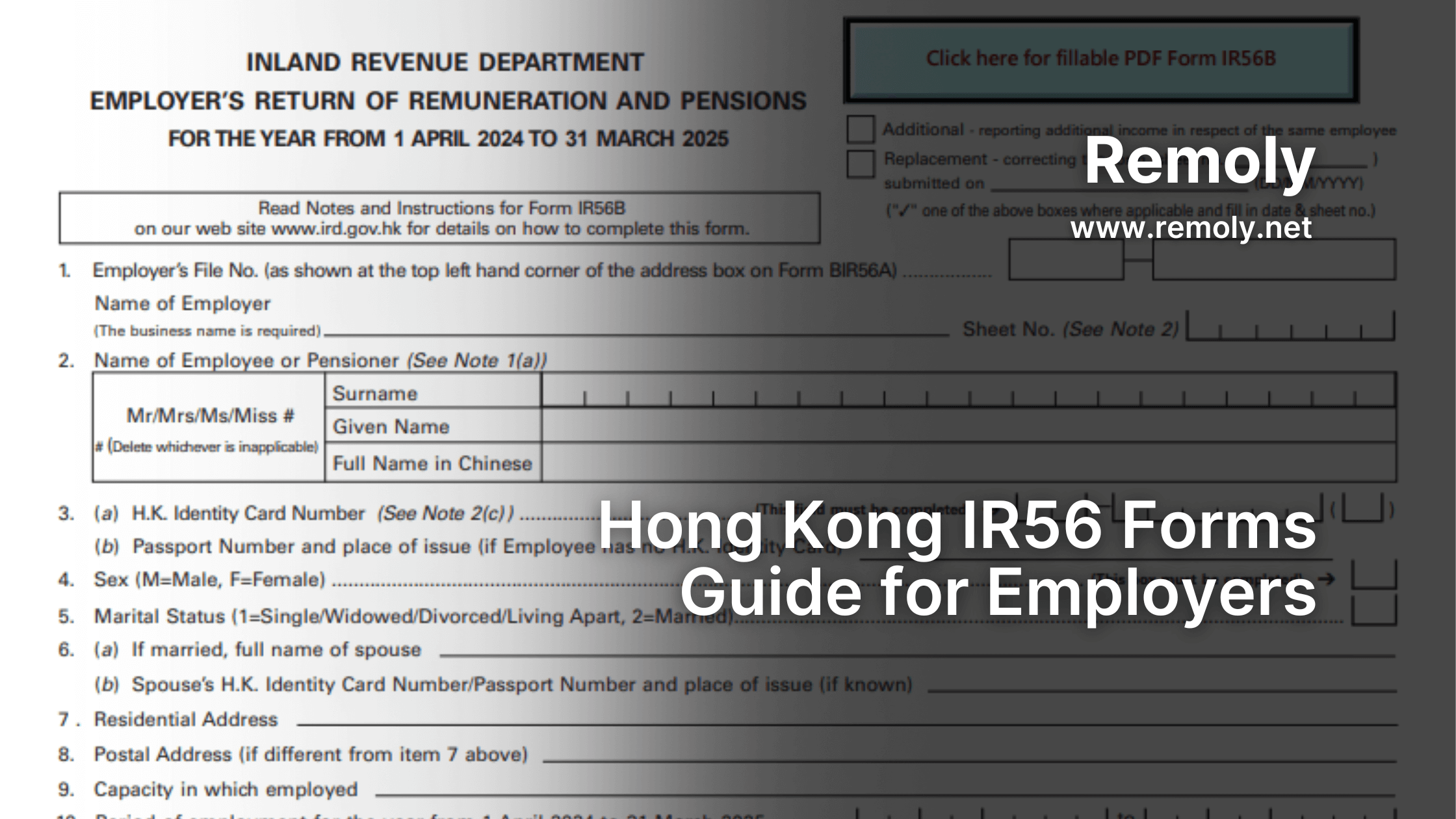Image resolution: width=1456 pixels, height=819 pixels.
Task: Click the first Employer's File No. box
Action: [1066, 260]
